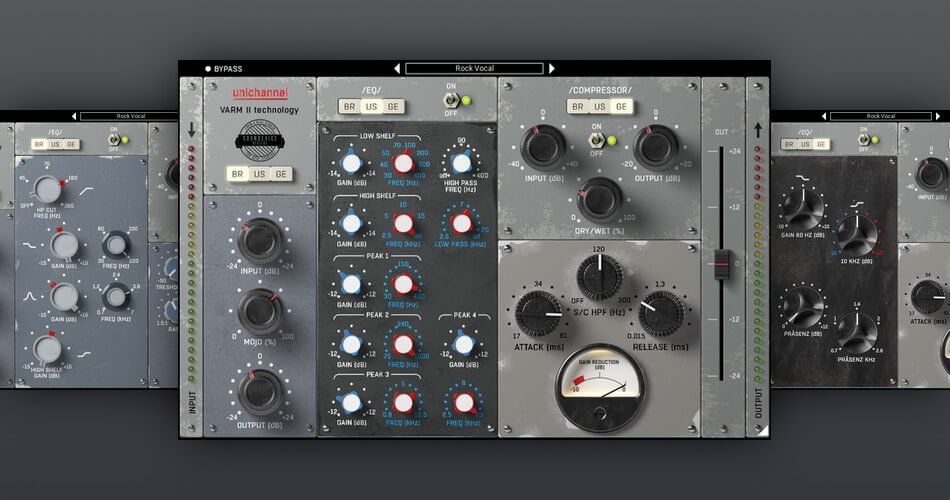The width and height of the screenshot is (950, 500).
Task: Open the Rock Vocal preset field in main window
Action: click(474, 68)
